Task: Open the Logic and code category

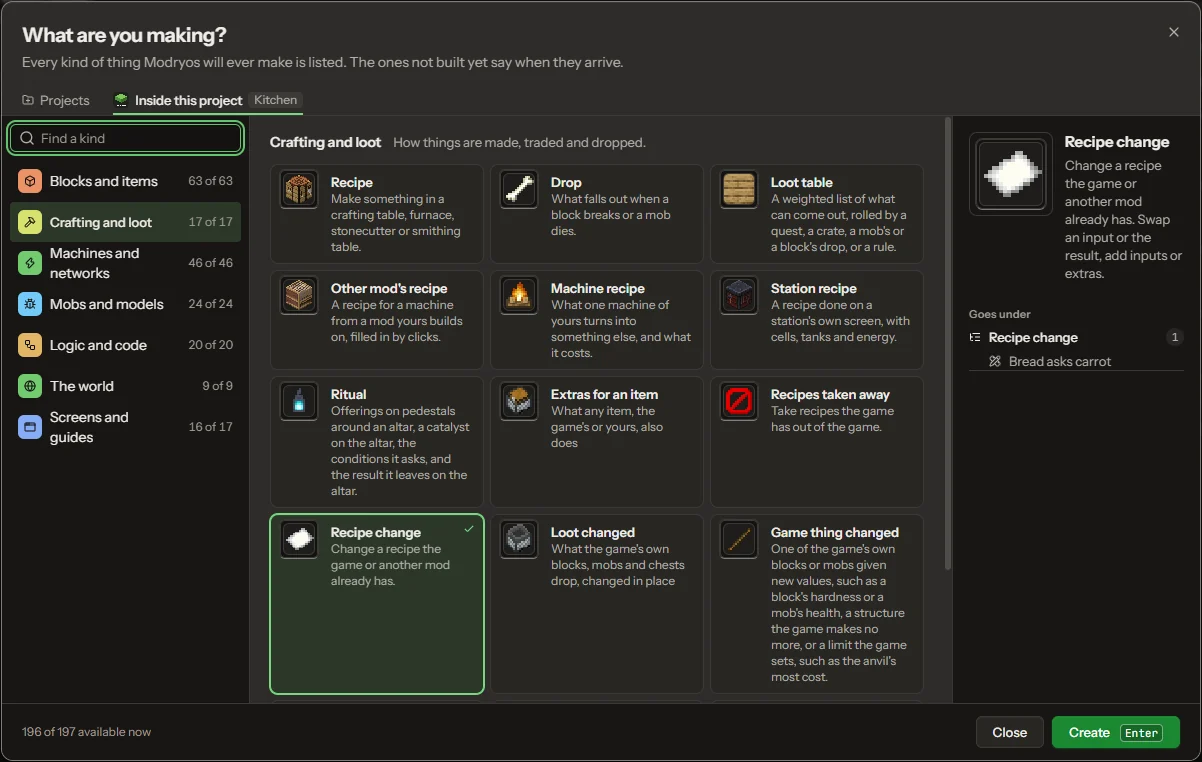Action: click(x=125, y=345)
